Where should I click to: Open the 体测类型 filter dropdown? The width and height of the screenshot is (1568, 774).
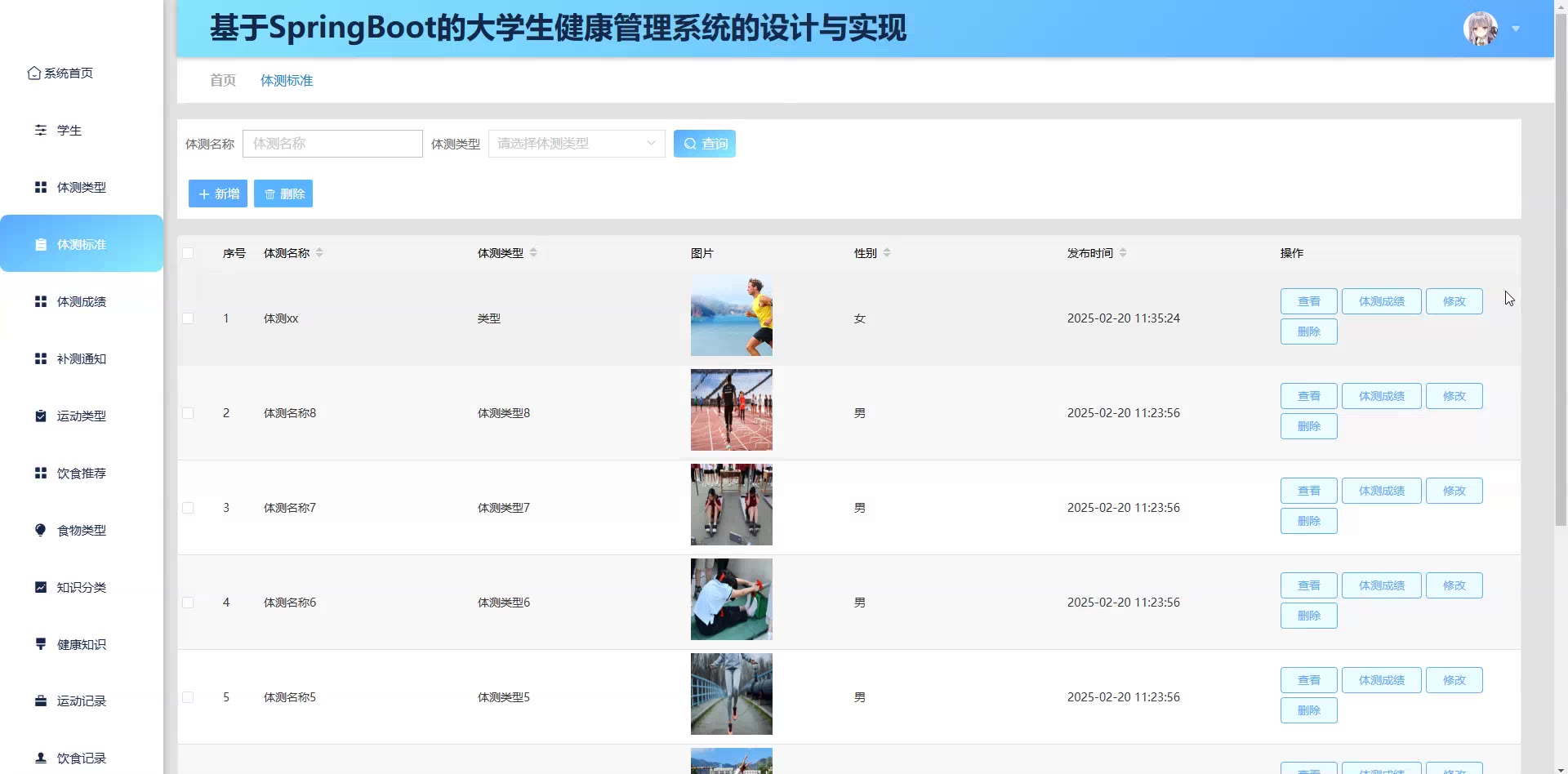(576, 144)
